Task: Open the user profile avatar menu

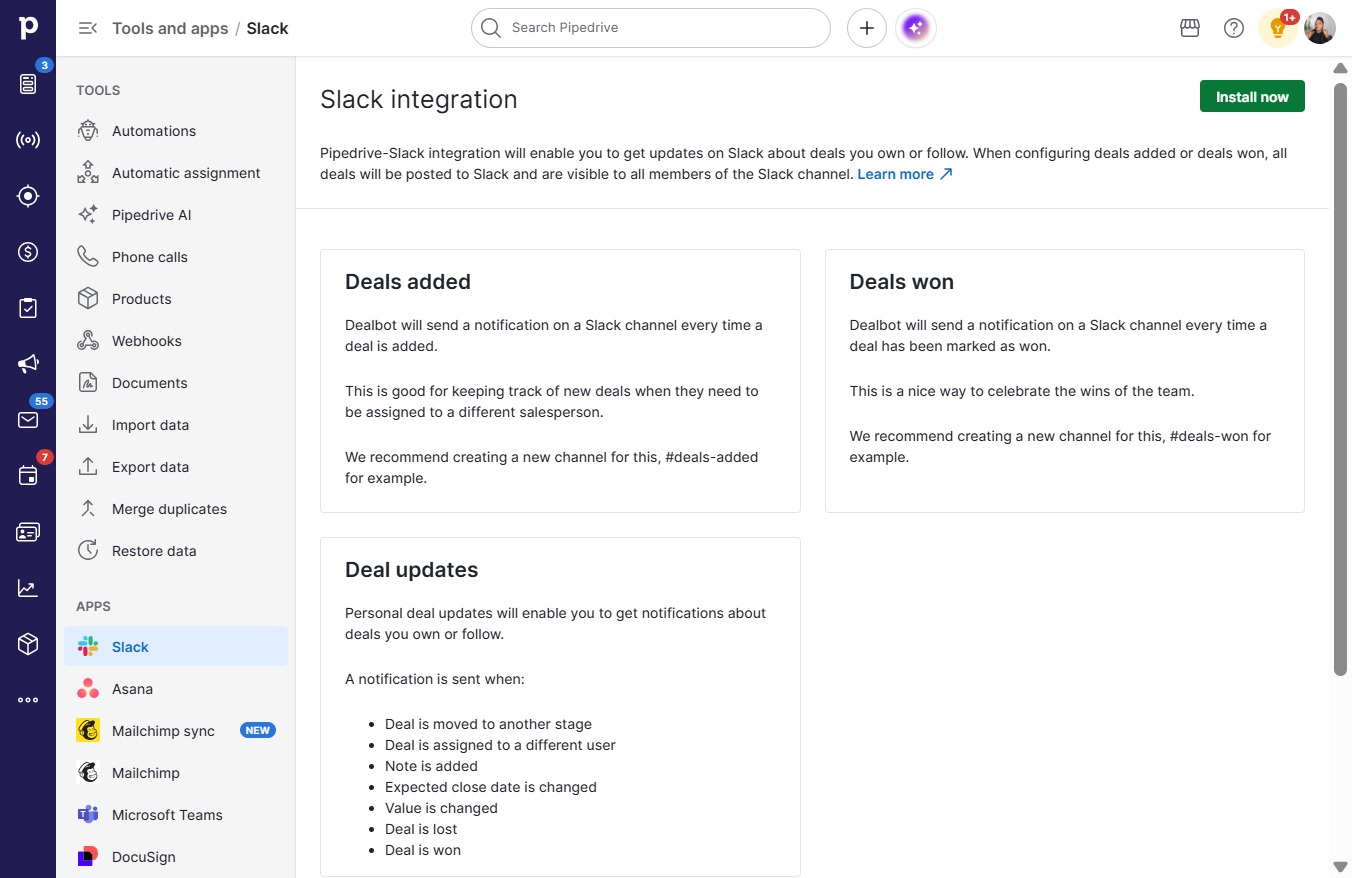Action: coord(1320,28)
